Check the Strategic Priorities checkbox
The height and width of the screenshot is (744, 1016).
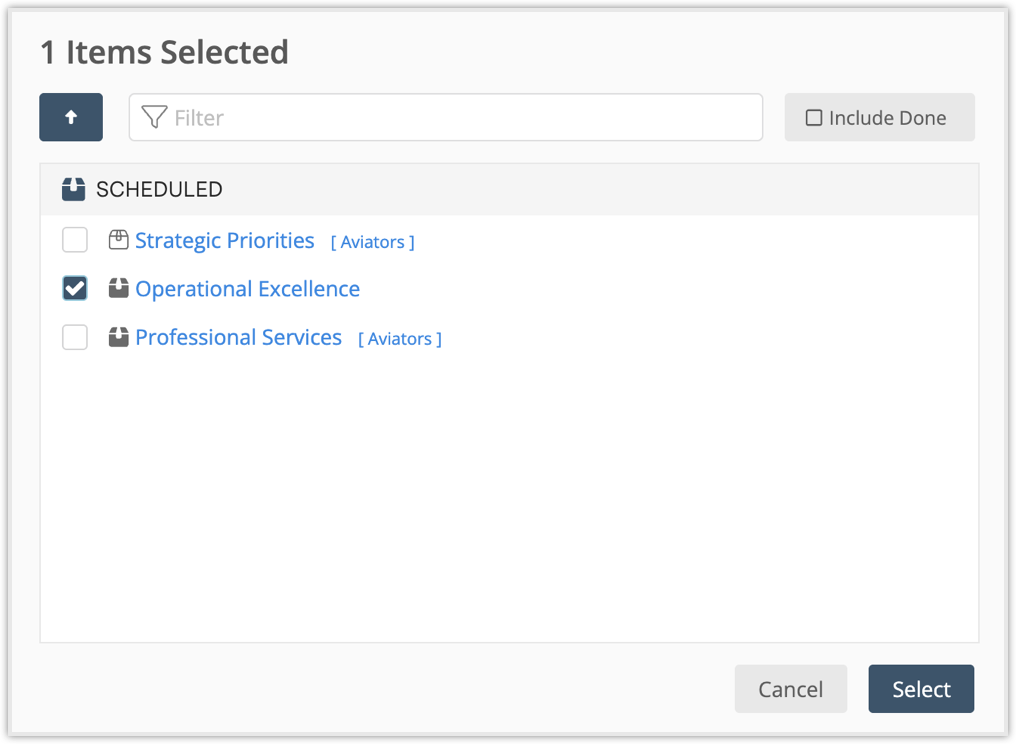pyautogui.click(x=74, y=240)
